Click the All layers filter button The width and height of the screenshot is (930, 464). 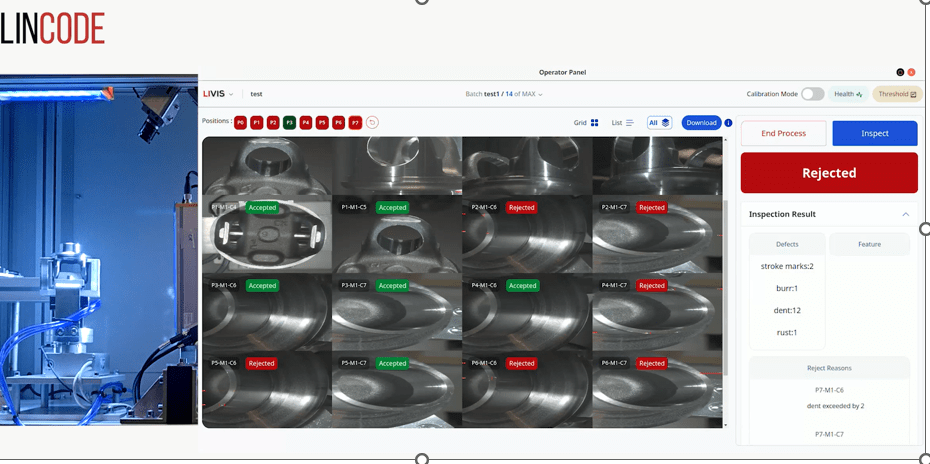pyautogui.click(x=659, y=123)
